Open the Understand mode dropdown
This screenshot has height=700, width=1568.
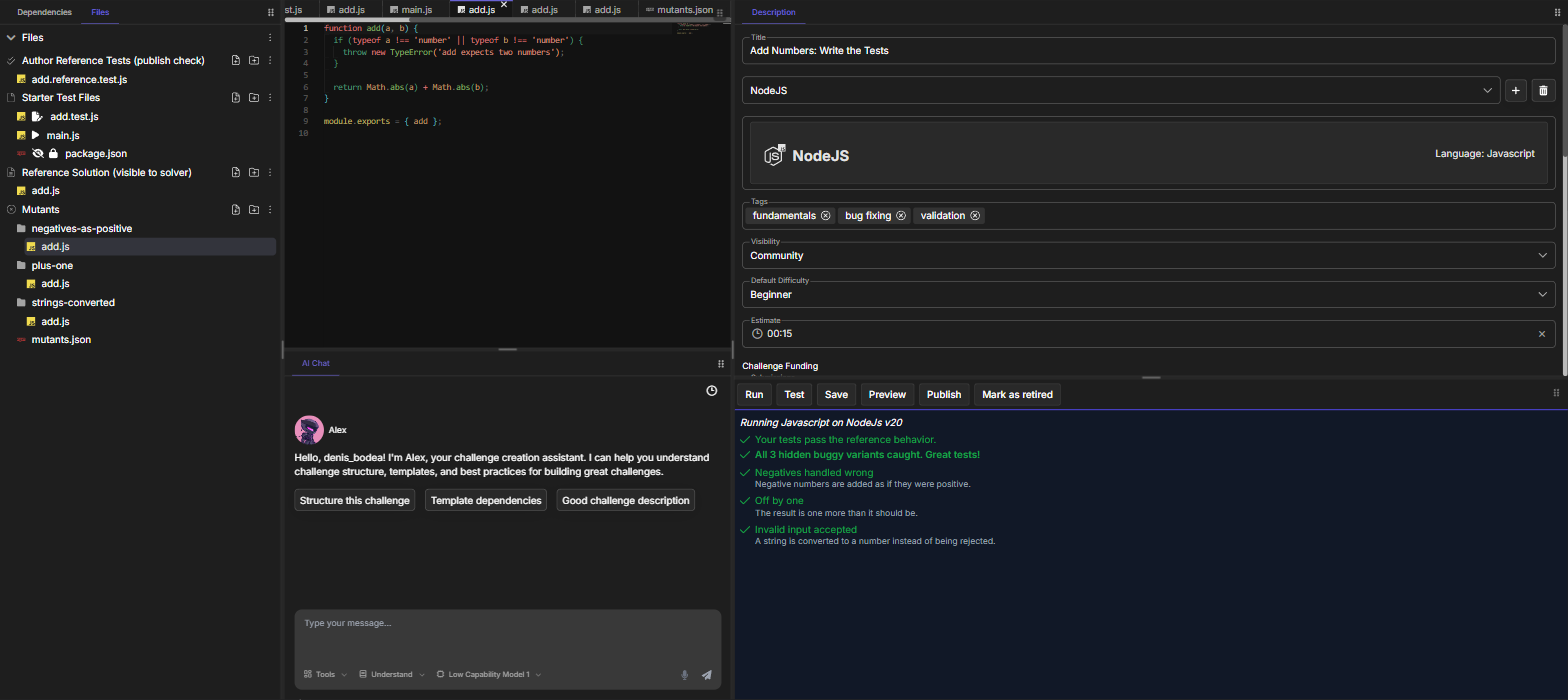[391, 675]
